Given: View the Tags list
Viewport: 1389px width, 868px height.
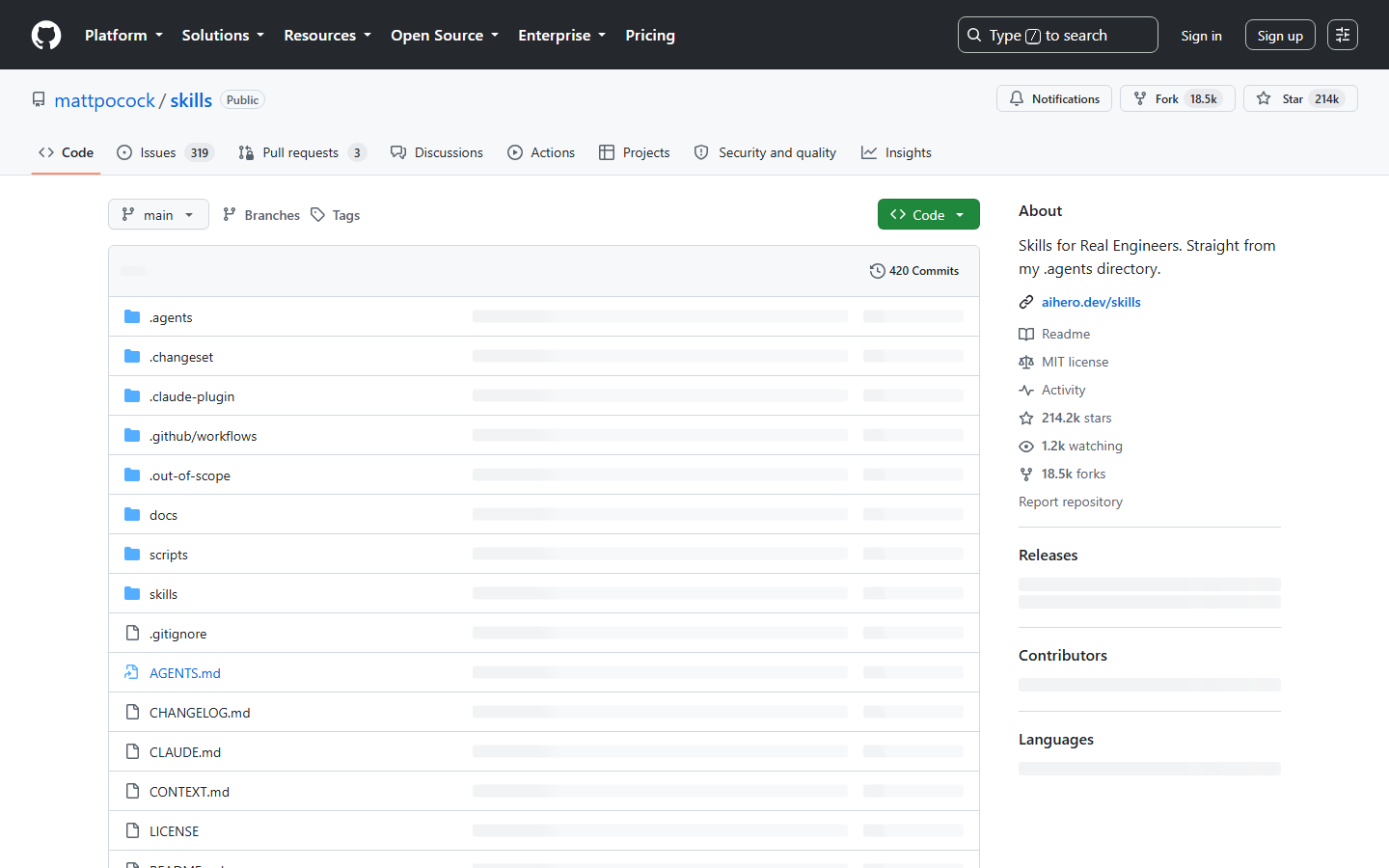Looking at the screenshot, I should click(x=336, y=215).
